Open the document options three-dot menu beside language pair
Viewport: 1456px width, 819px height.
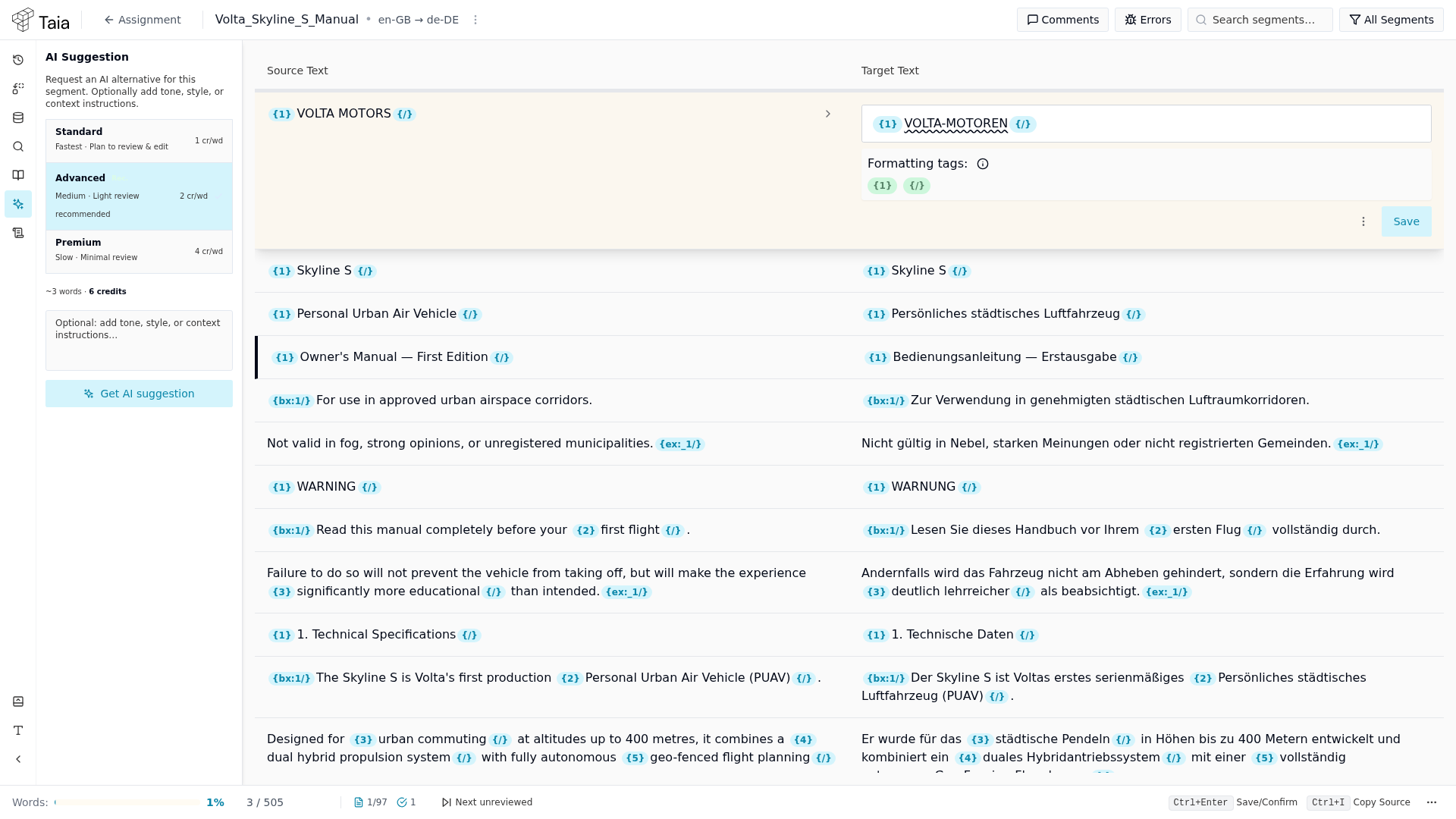point(475,20)
